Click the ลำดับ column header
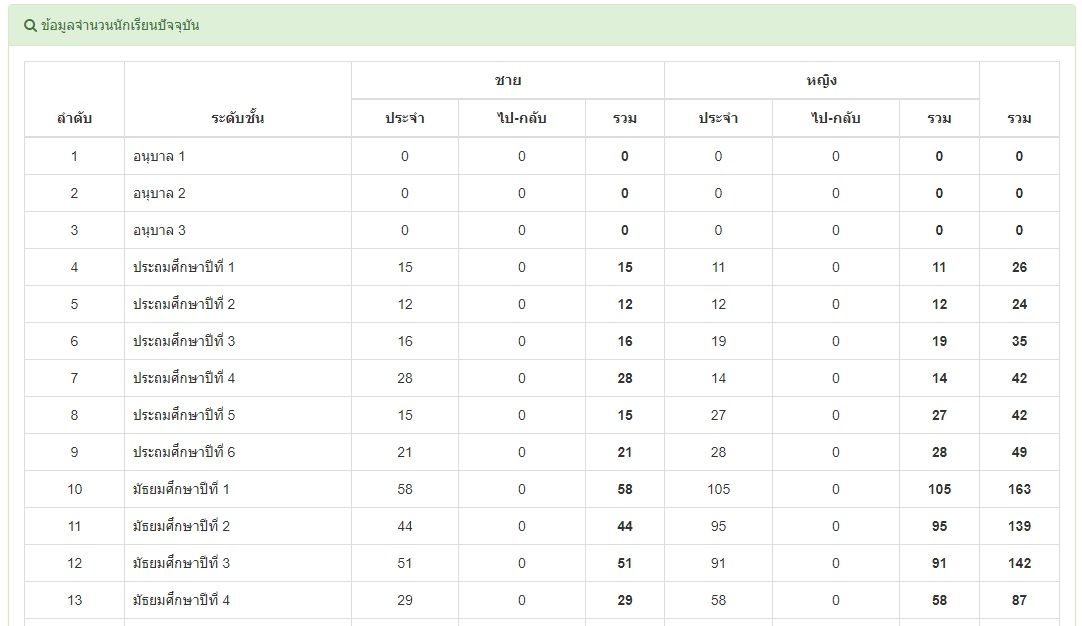 tap(74, 119)
